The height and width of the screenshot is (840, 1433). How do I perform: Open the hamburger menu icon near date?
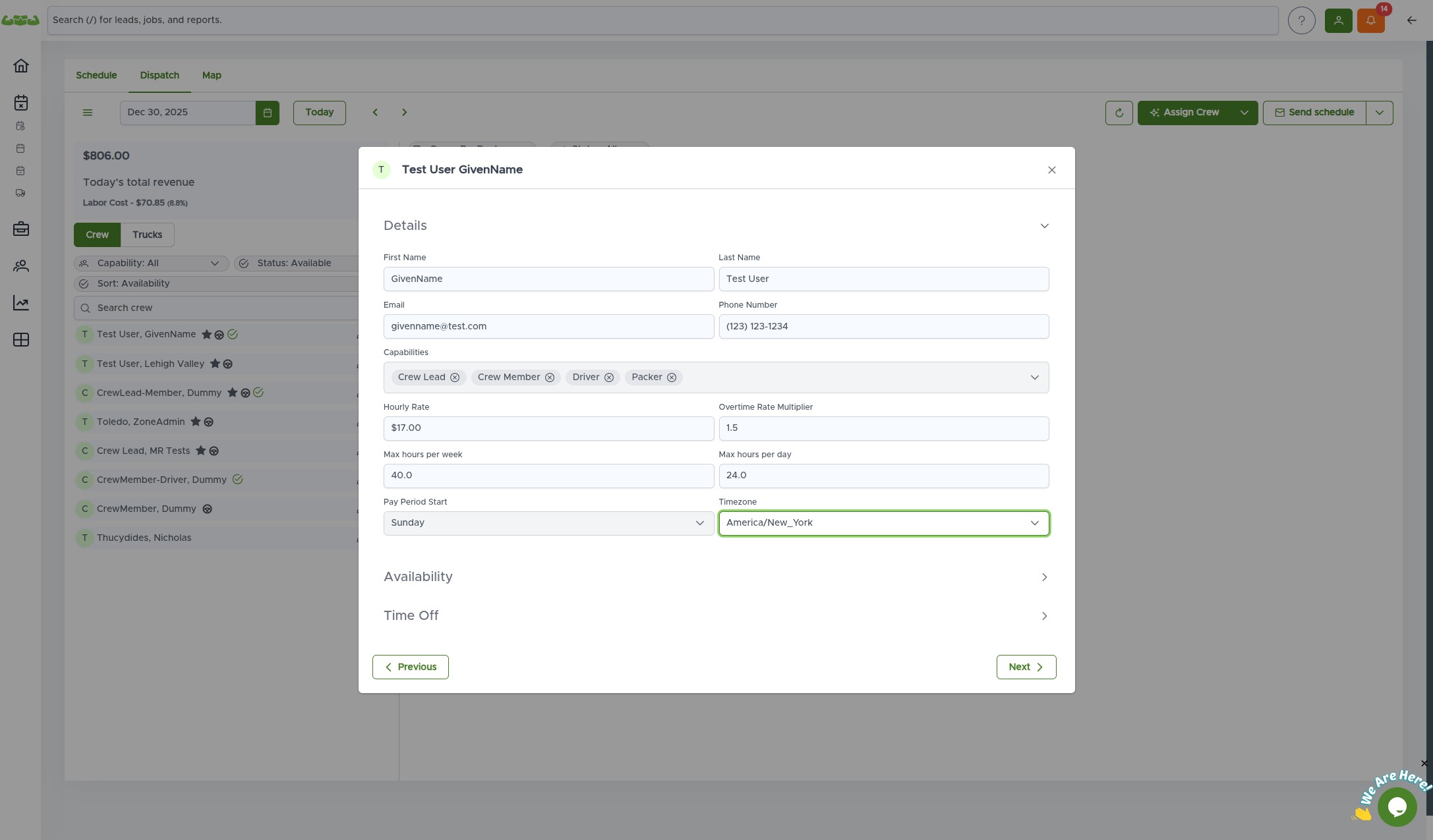[88, 113]
